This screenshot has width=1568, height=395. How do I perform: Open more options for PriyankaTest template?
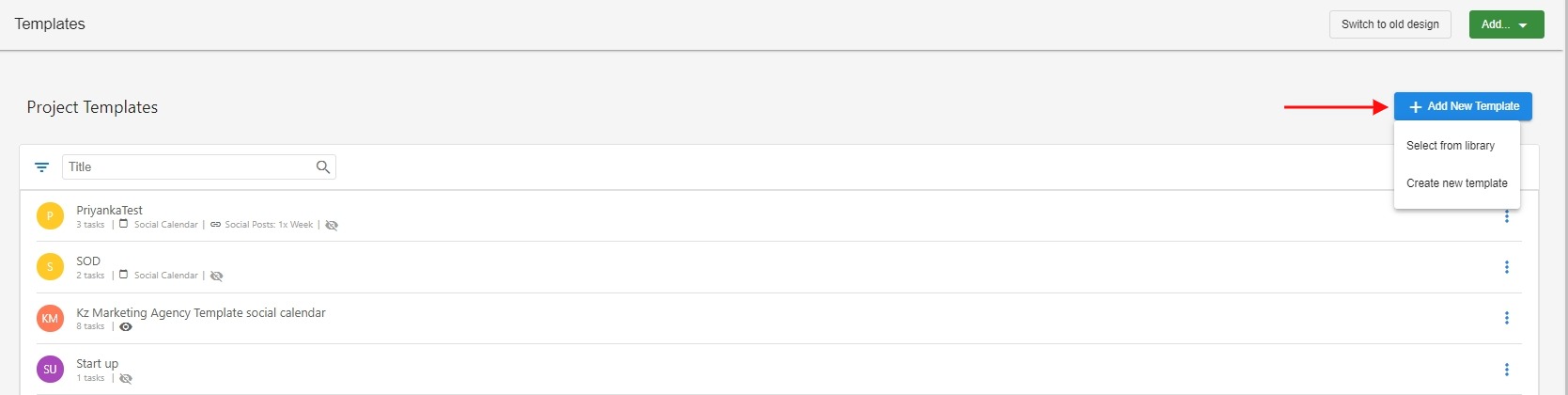click(x=1507, y=217)
